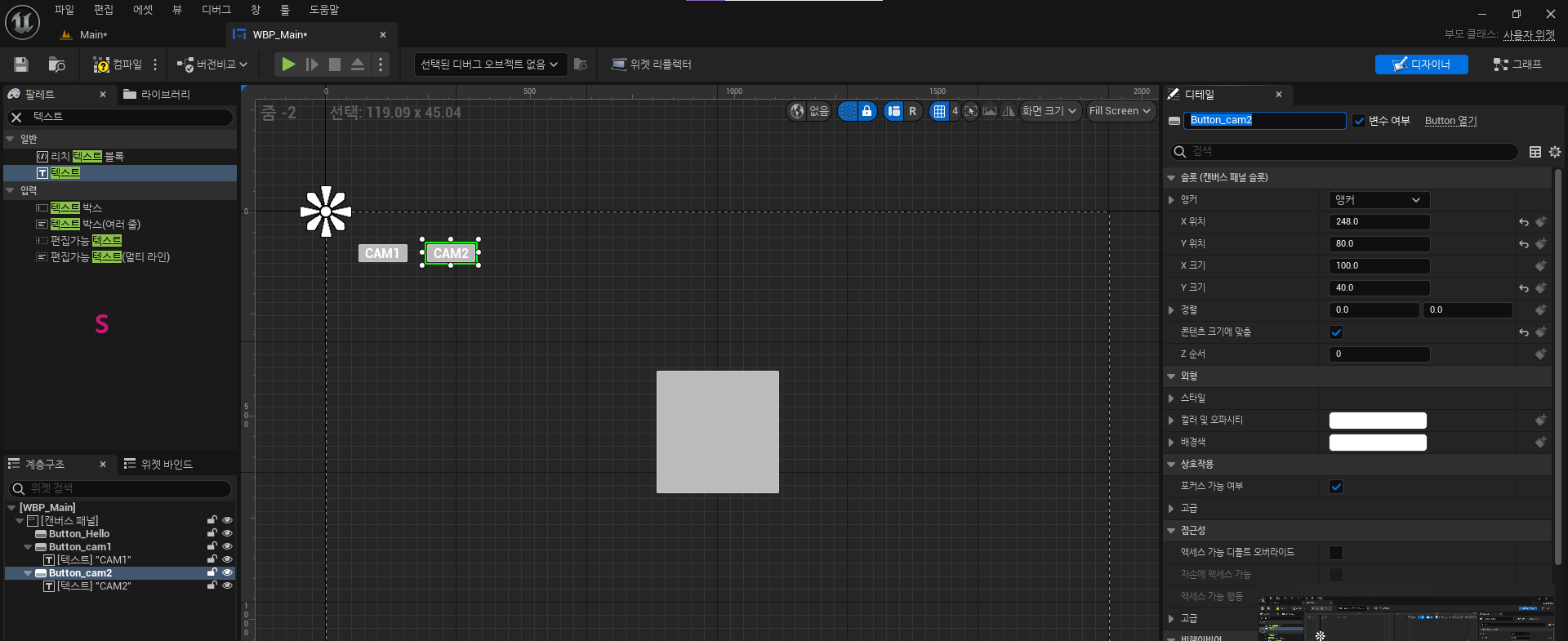Collapse the 입력 palette category
This screenshot has width=1568, height=641.
10,191
